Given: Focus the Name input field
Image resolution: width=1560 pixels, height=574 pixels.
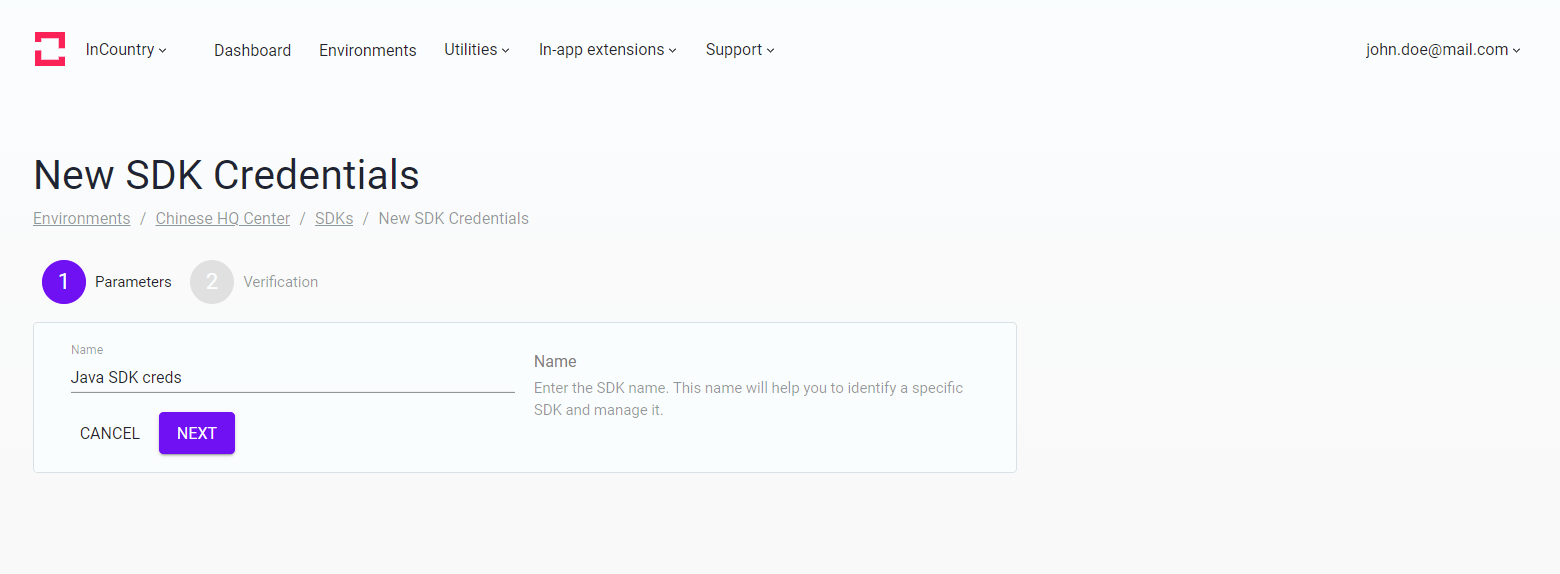Looking at the screenshot, I should pyautogui.click(x=292, y=378).
